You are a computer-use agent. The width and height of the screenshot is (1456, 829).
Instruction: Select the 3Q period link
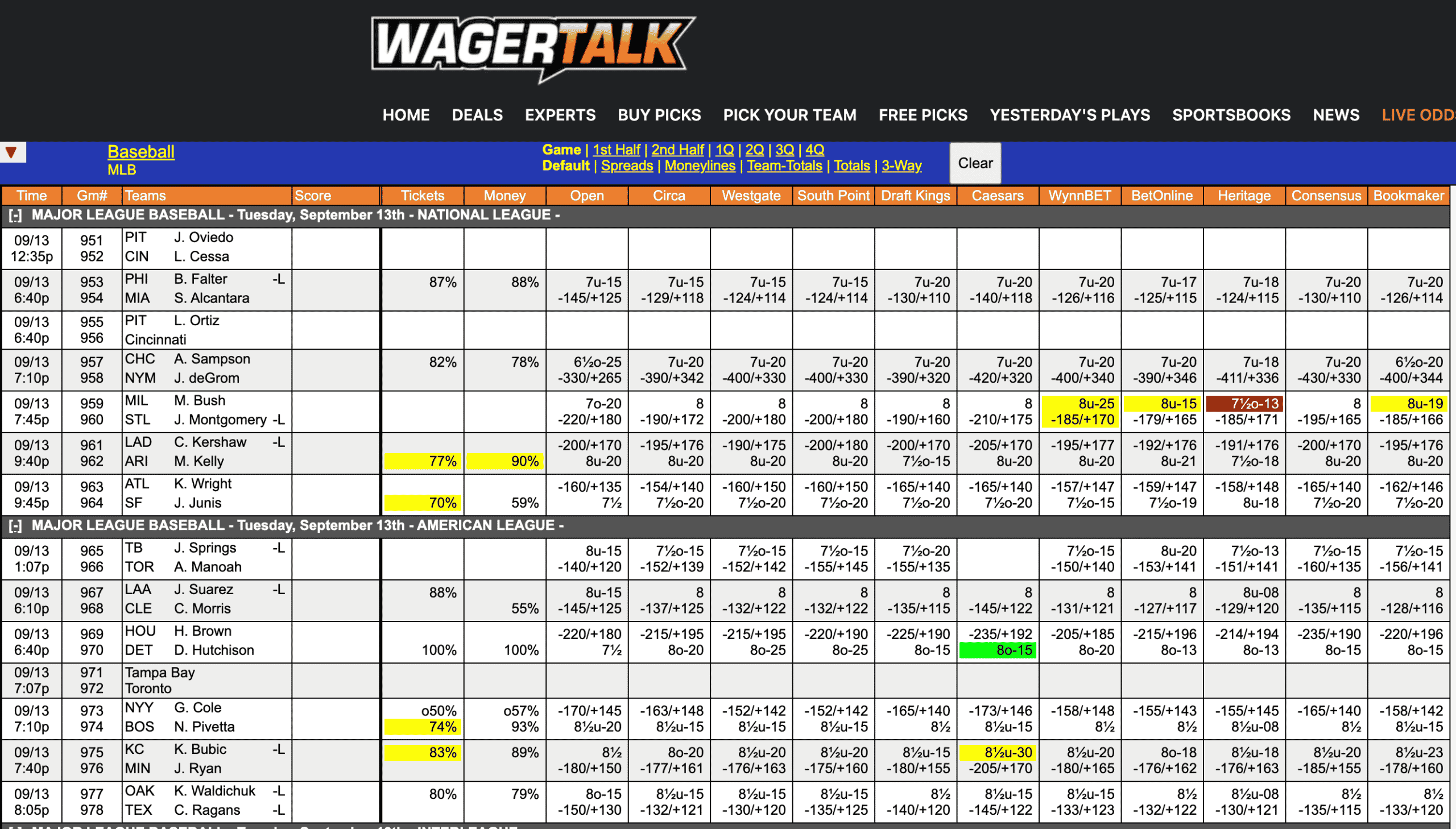785,150
